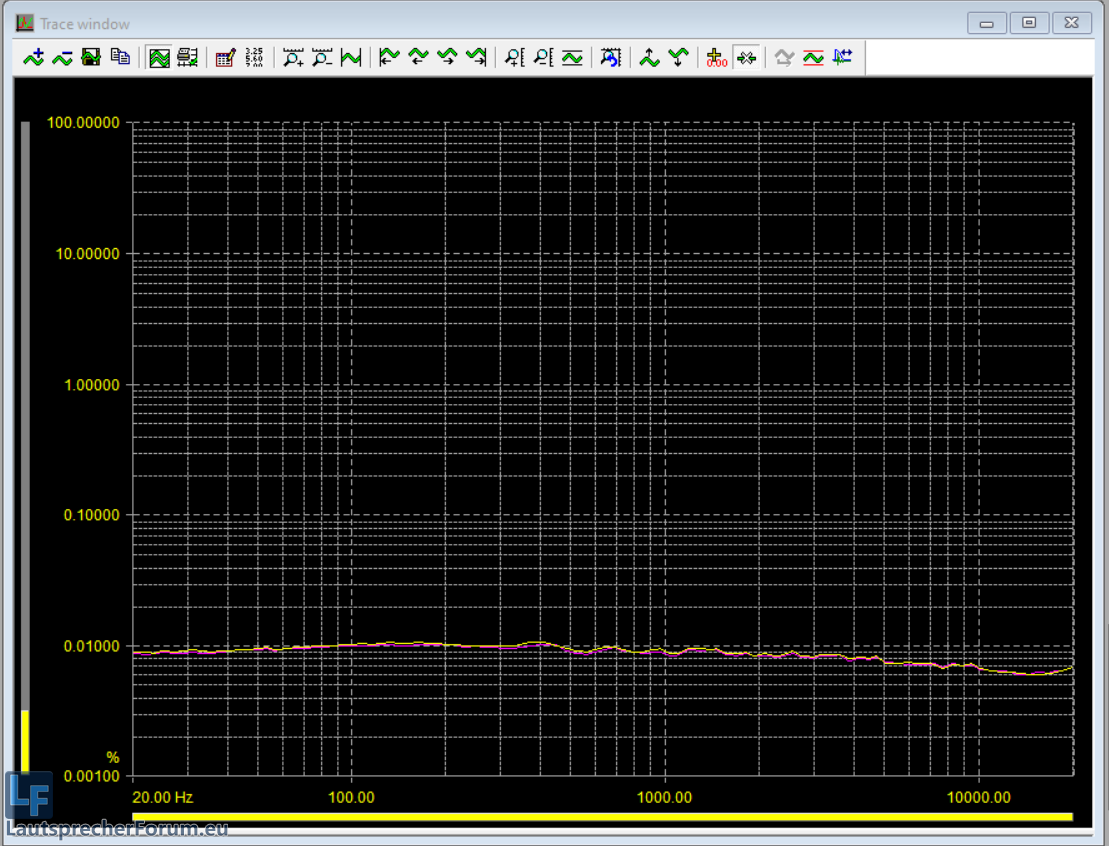Click the numeric values readout icon

[x=254, y=58]
